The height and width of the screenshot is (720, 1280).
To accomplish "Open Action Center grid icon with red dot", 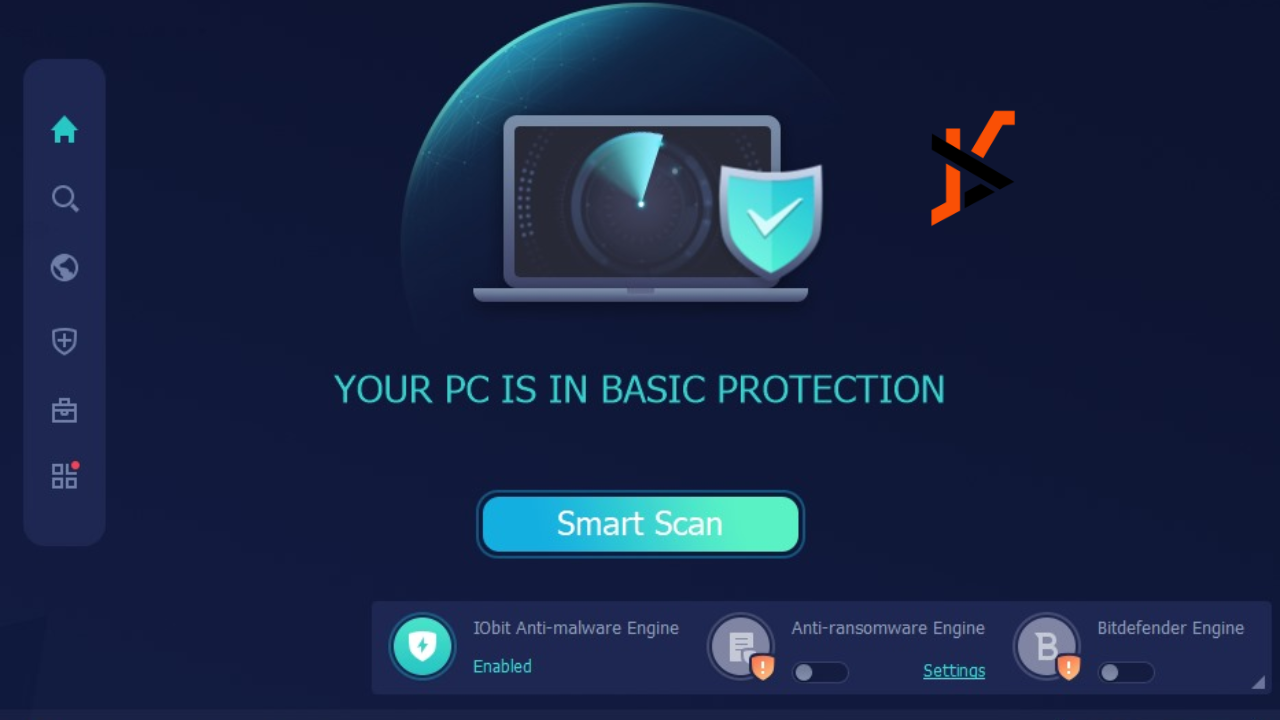I will [65, 475].
